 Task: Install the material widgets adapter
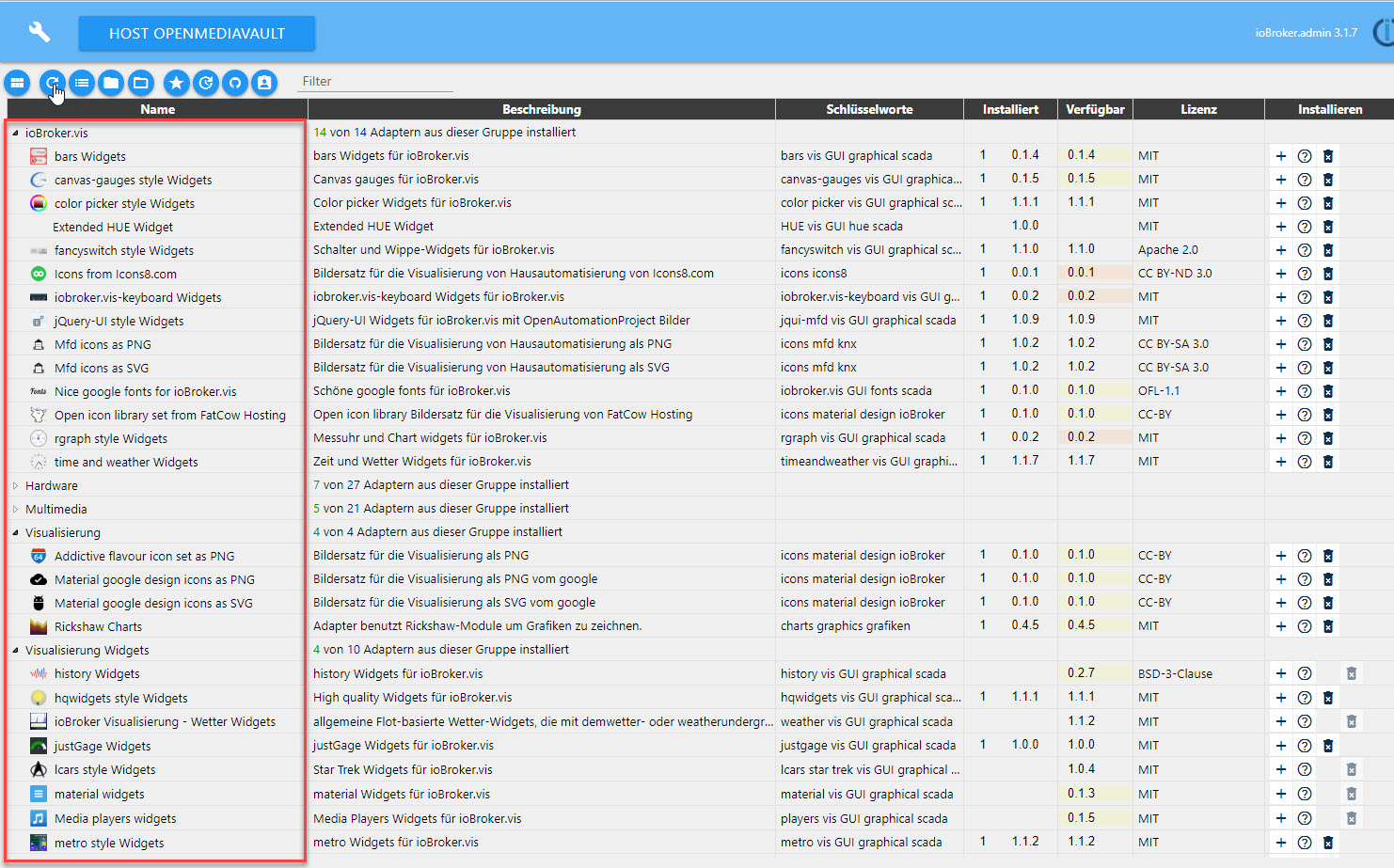pos(1280,795)
